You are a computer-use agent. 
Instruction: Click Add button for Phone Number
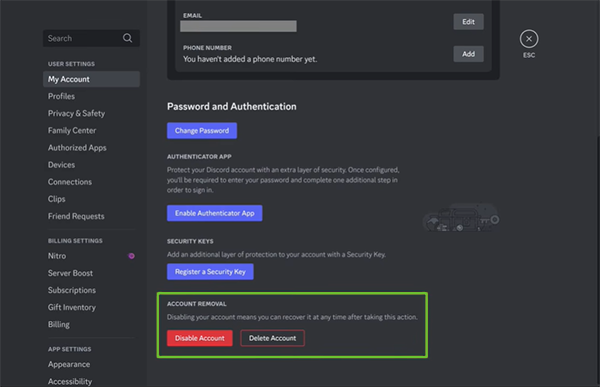468,54
